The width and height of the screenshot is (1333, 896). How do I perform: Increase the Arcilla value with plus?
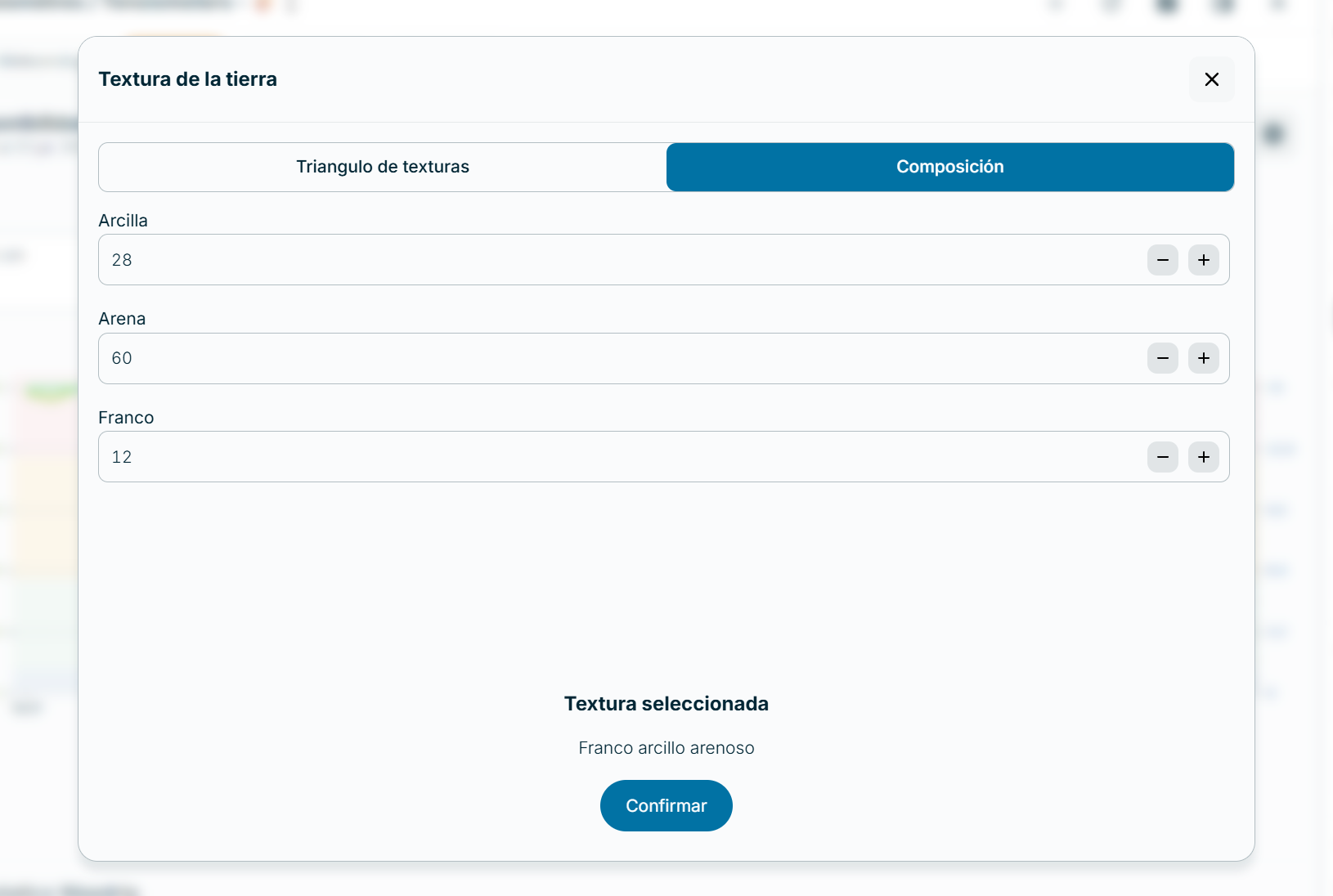(x=1203, y=260)
